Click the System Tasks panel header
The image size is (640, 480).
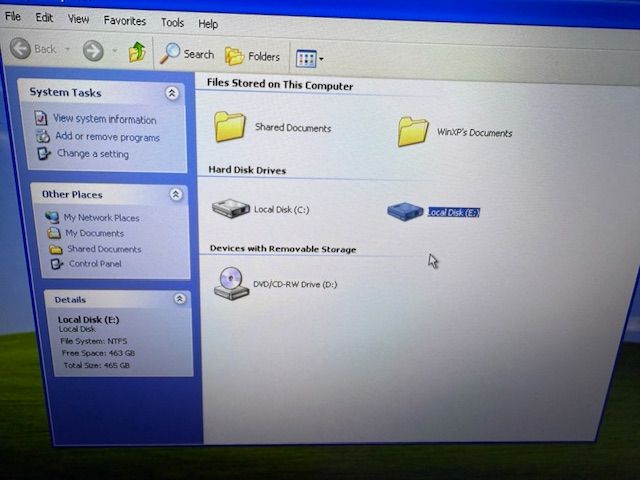pos(102,93)
